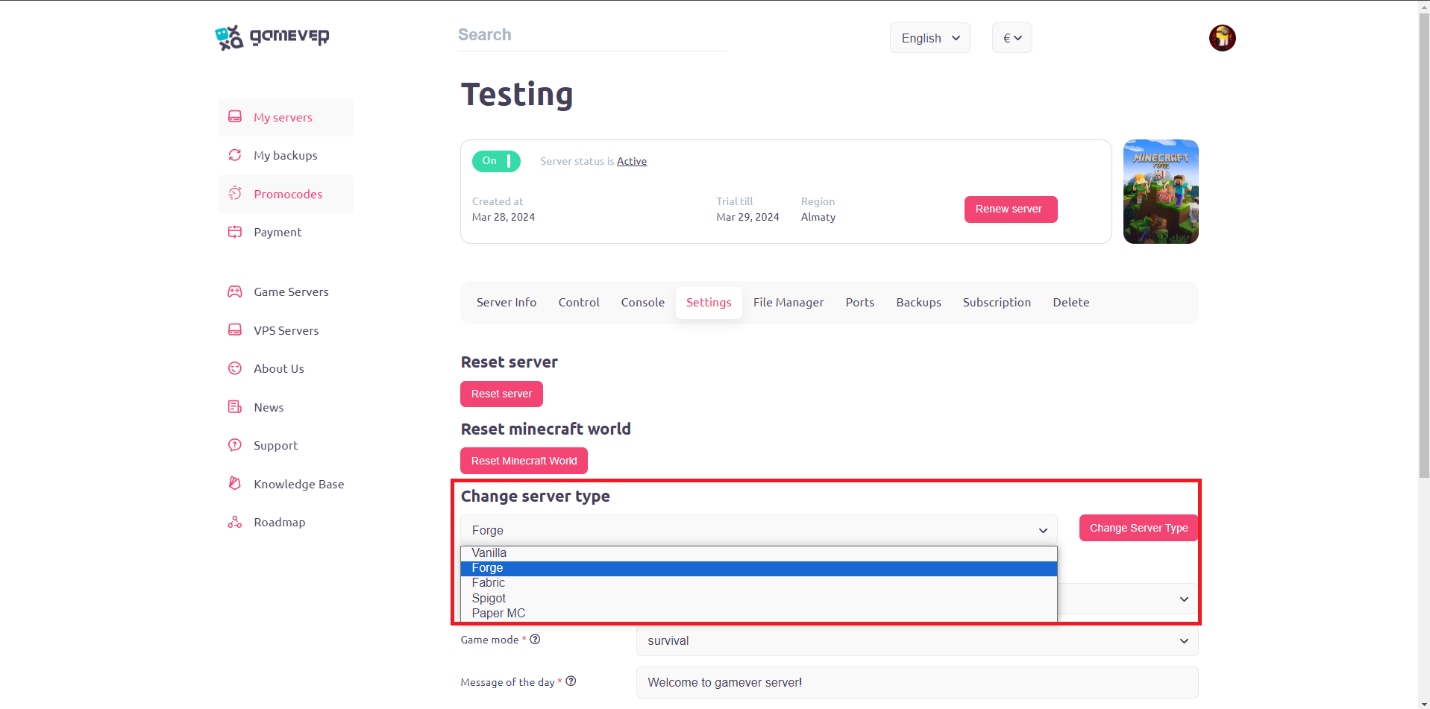The image size is (1430, 709).
Task: Click the My servers sidebar icon
Action: click(235, 117)
